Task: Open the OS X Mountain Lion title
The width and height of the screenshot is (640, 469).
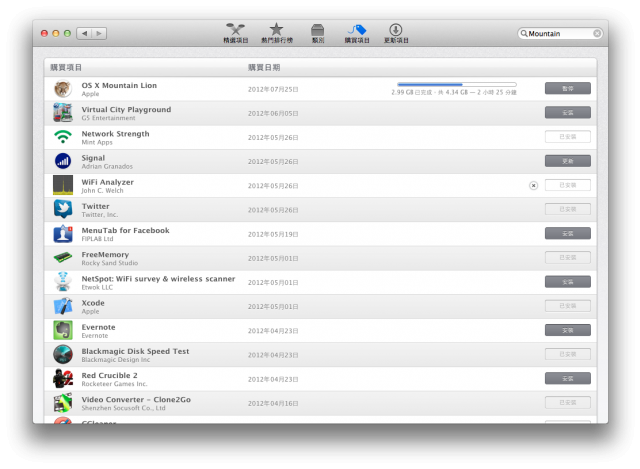Action: coord(119,85)
